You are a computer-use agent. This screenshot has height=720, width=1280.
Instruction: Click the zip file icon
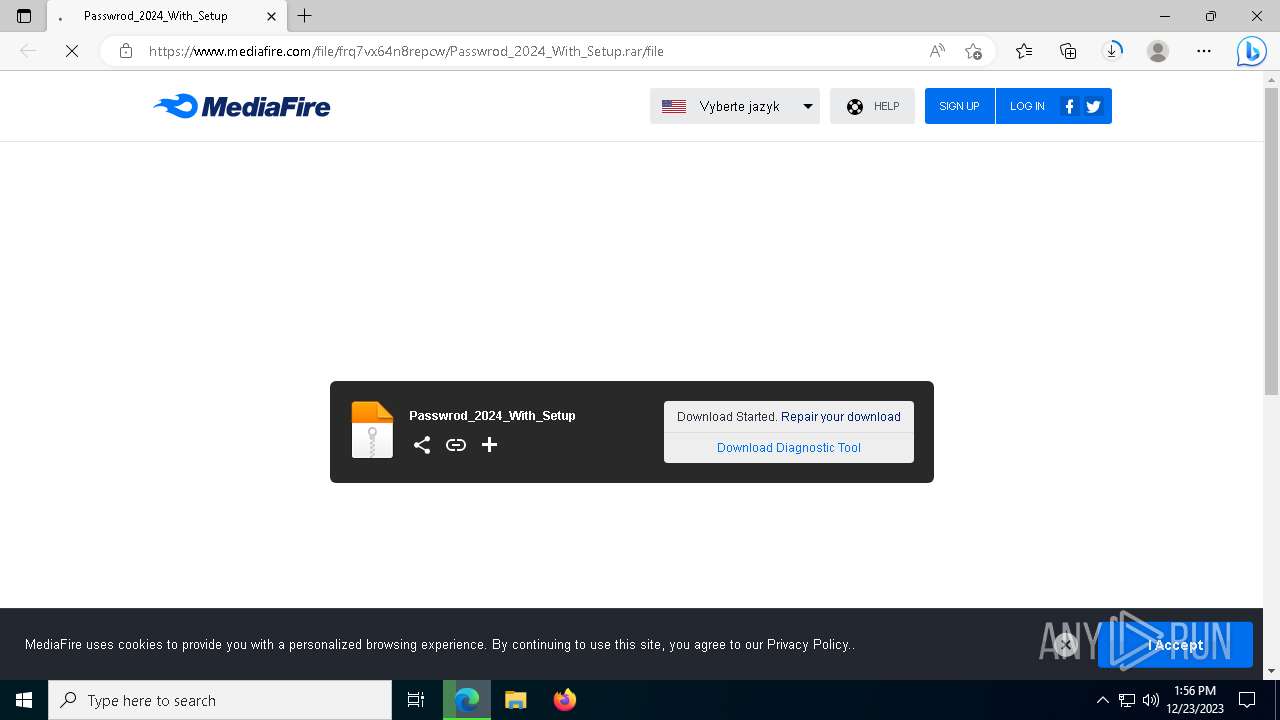click(x=372, y=430)
